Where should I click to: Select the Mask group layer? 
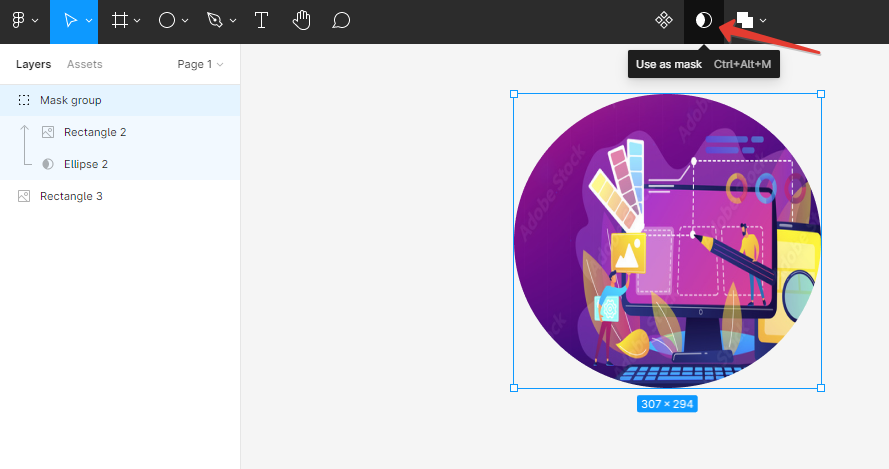(120, 100)
